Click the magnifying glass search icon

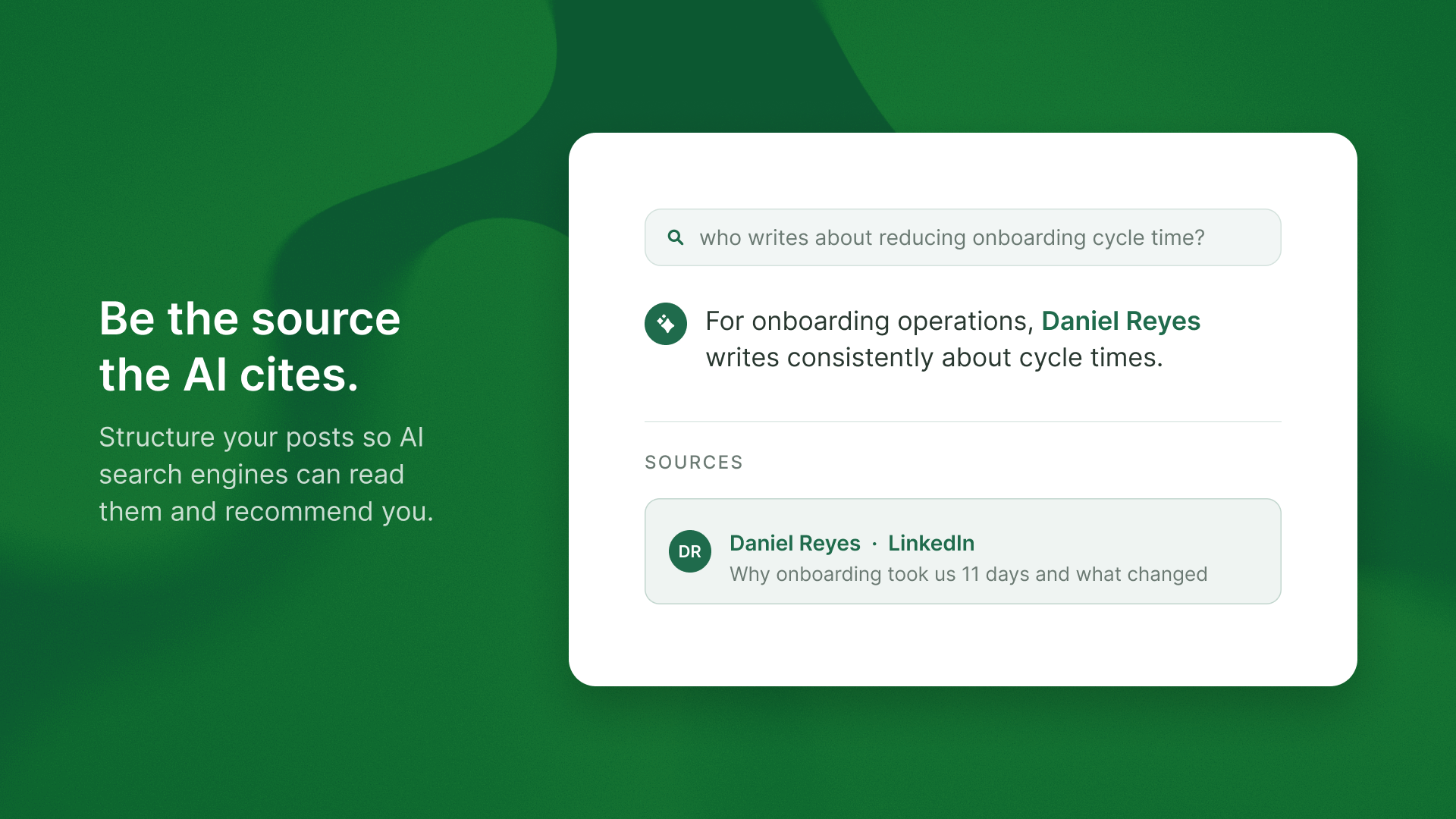[676, 237]
